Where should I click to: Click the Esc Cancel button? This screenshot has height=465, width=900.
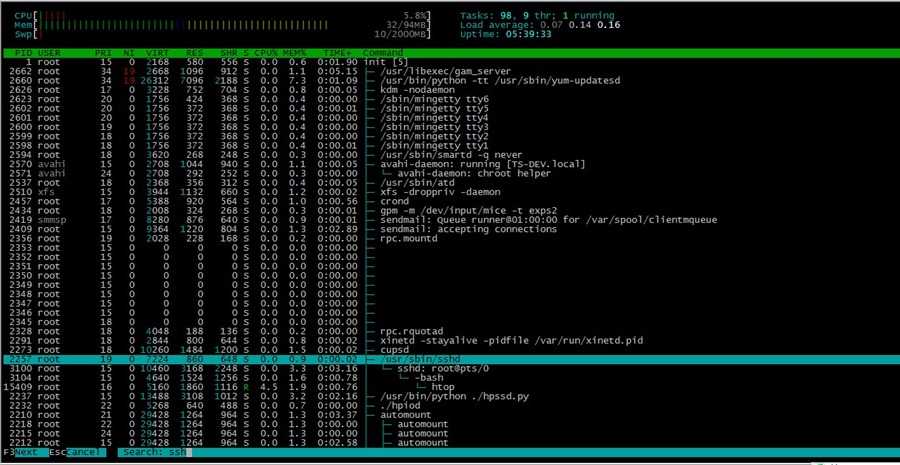[x=76, y=452]
